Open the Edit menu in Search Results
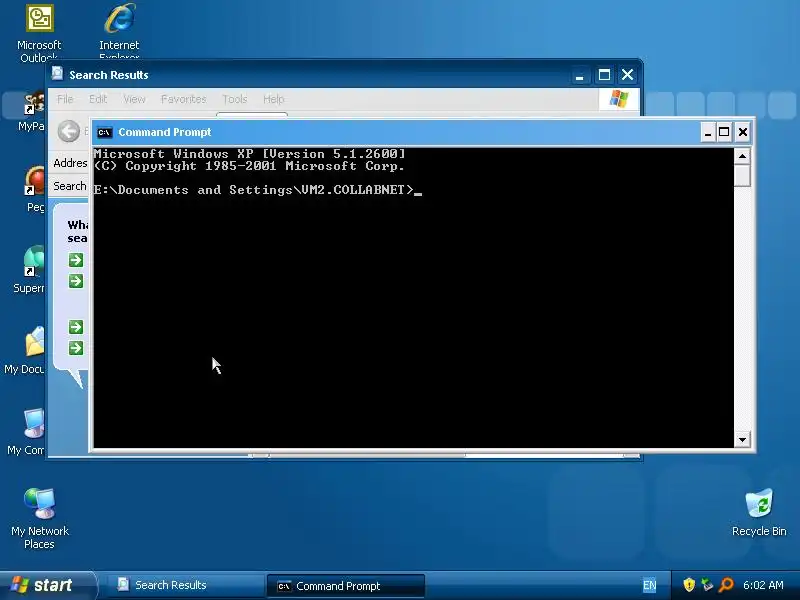 98,99
